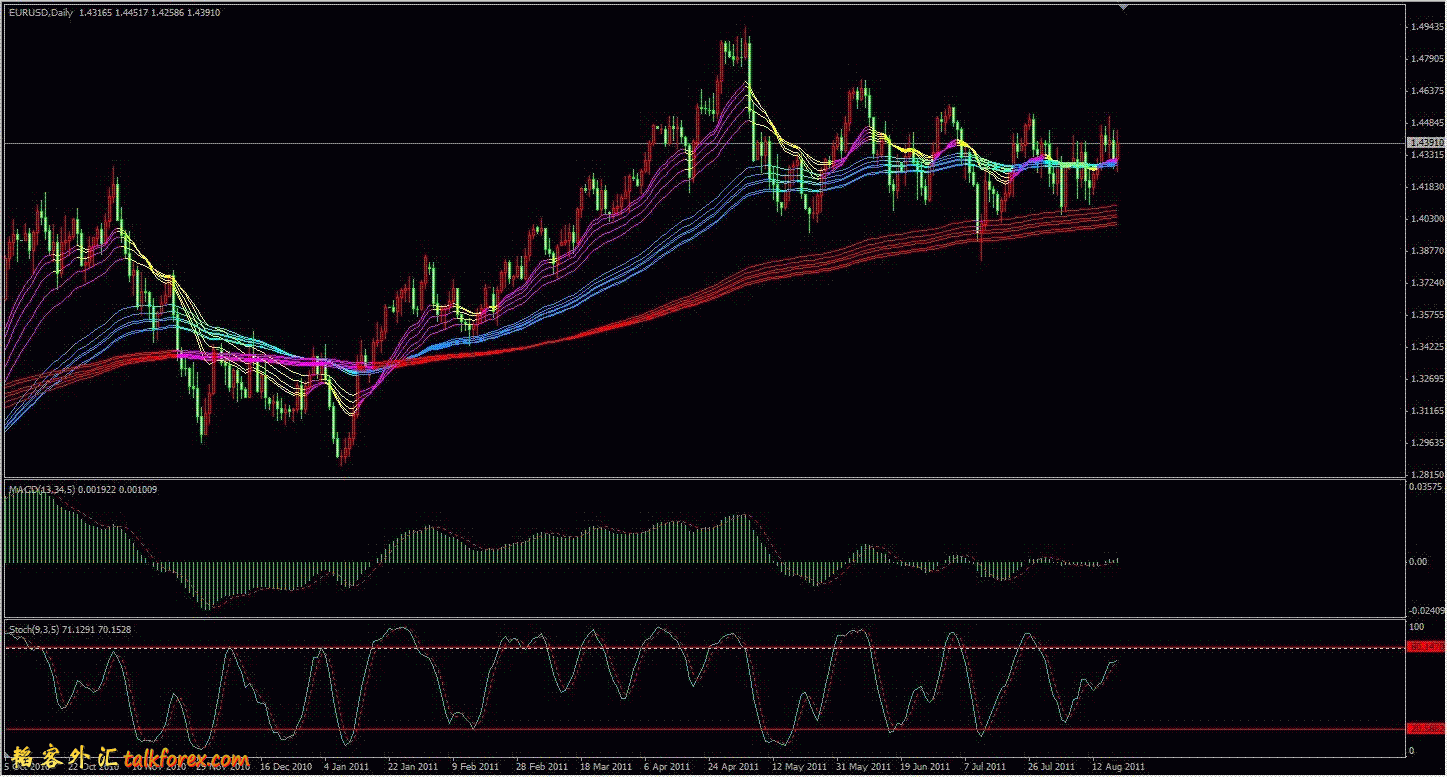The image size is (1447, 777).
Task: Click the 1.28150 price scale label
Action: tap(1426, 475)
